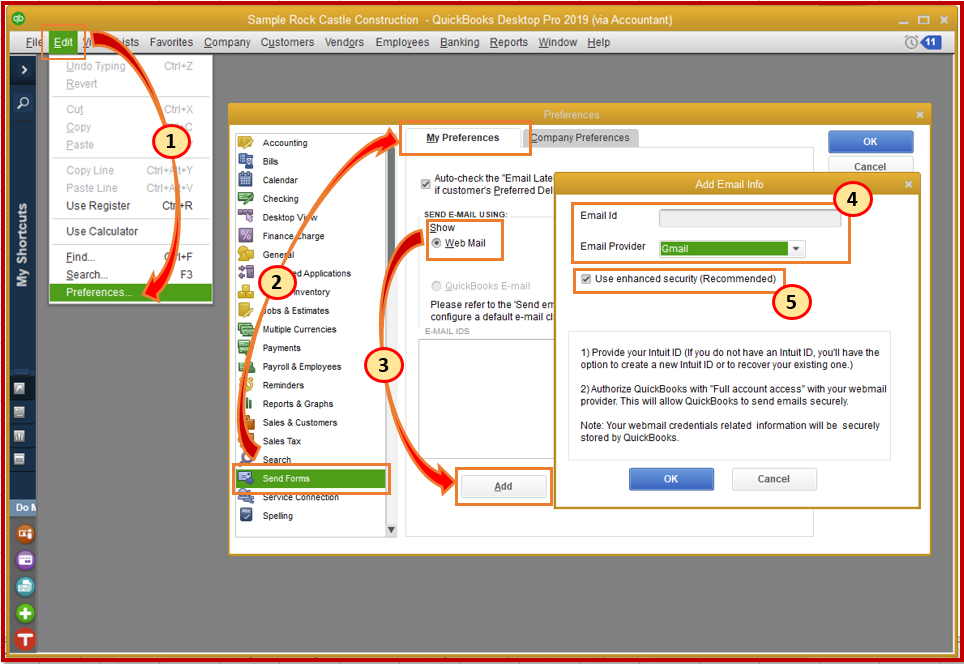This screenshot has width=964, height=664.
Task: Close the Add Email Info dialog
Action: click(x=909, y=184)
